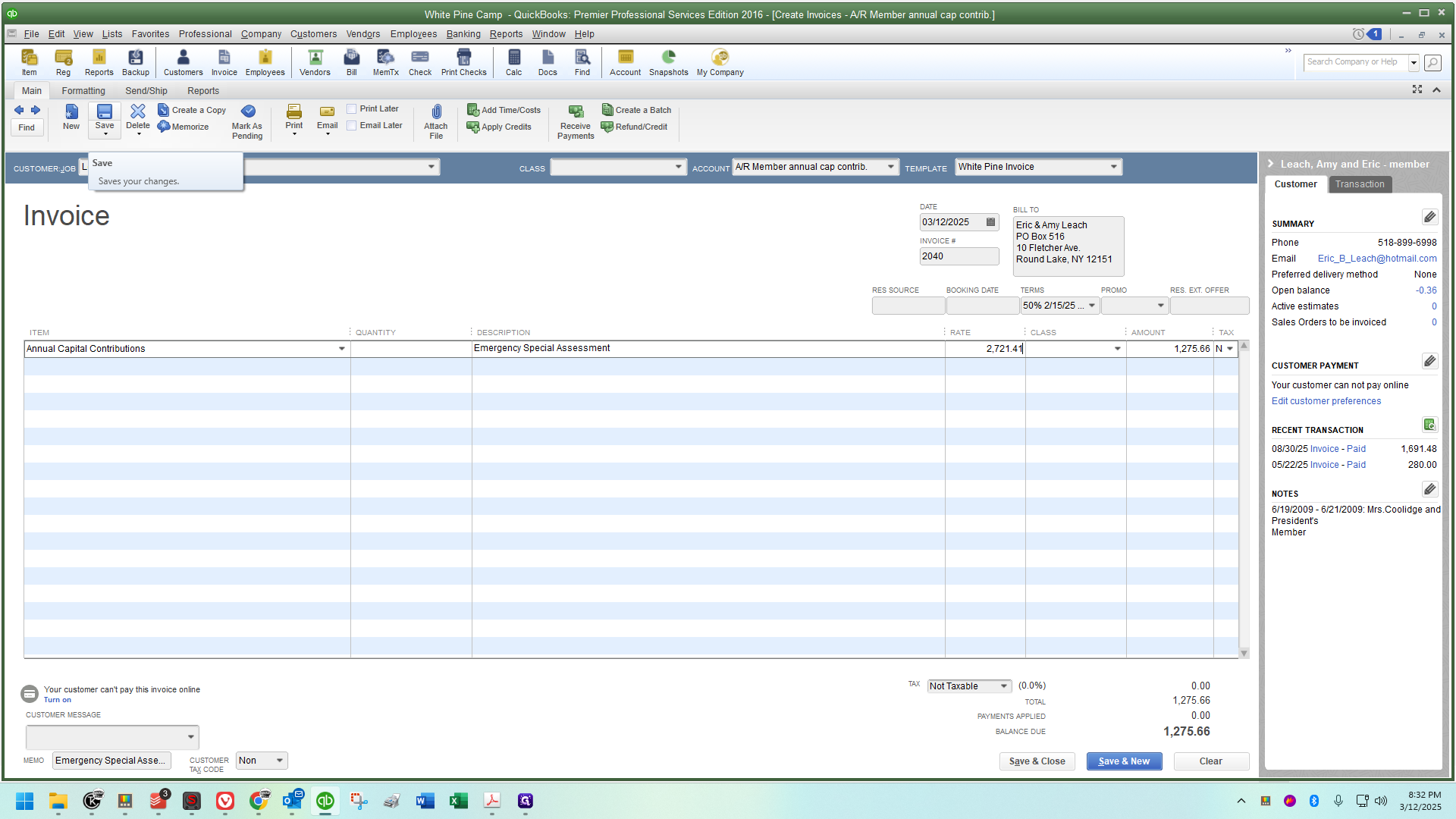The image size is (1456, 819).
Task: Open the date calendar picker icon
Action: [x=990, y=222]
